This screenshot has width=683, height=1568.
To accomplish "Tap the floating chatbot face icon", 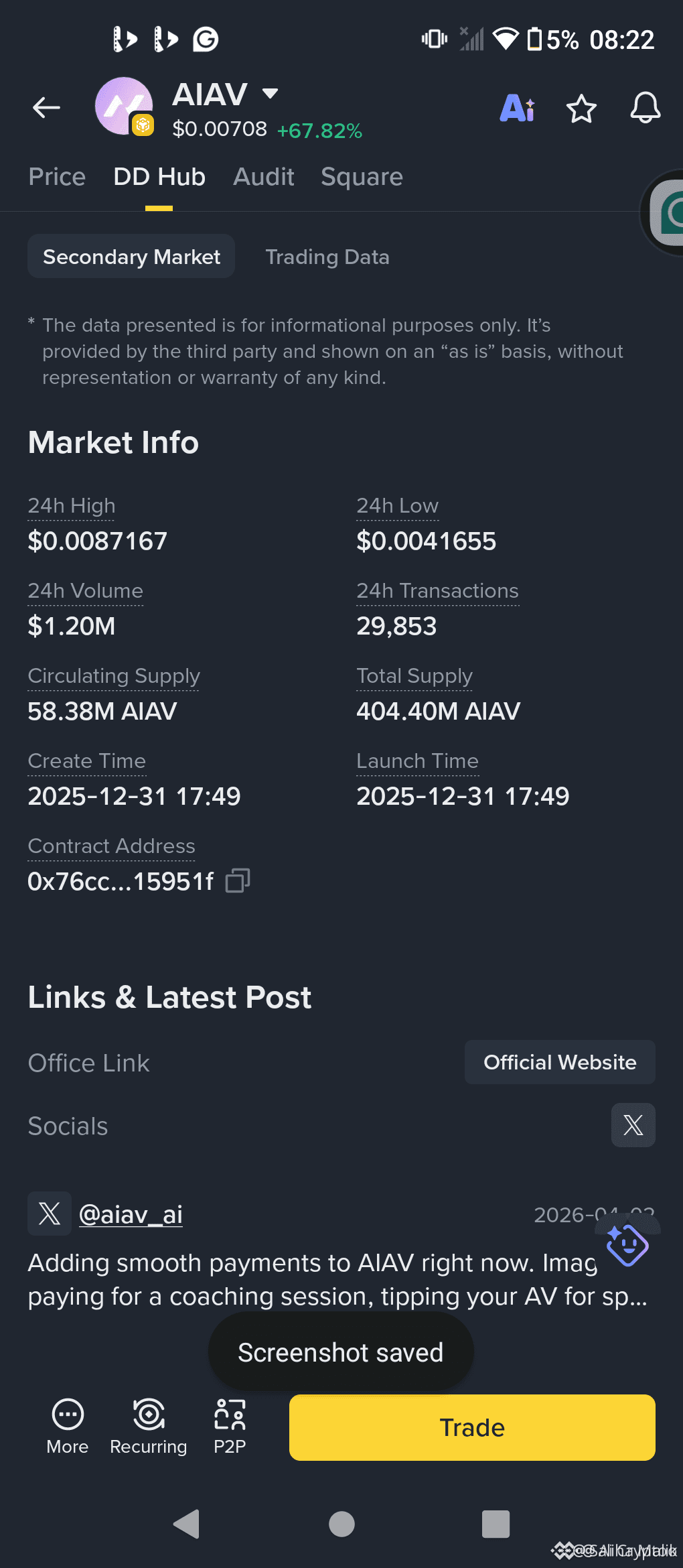I will 627,1245.
